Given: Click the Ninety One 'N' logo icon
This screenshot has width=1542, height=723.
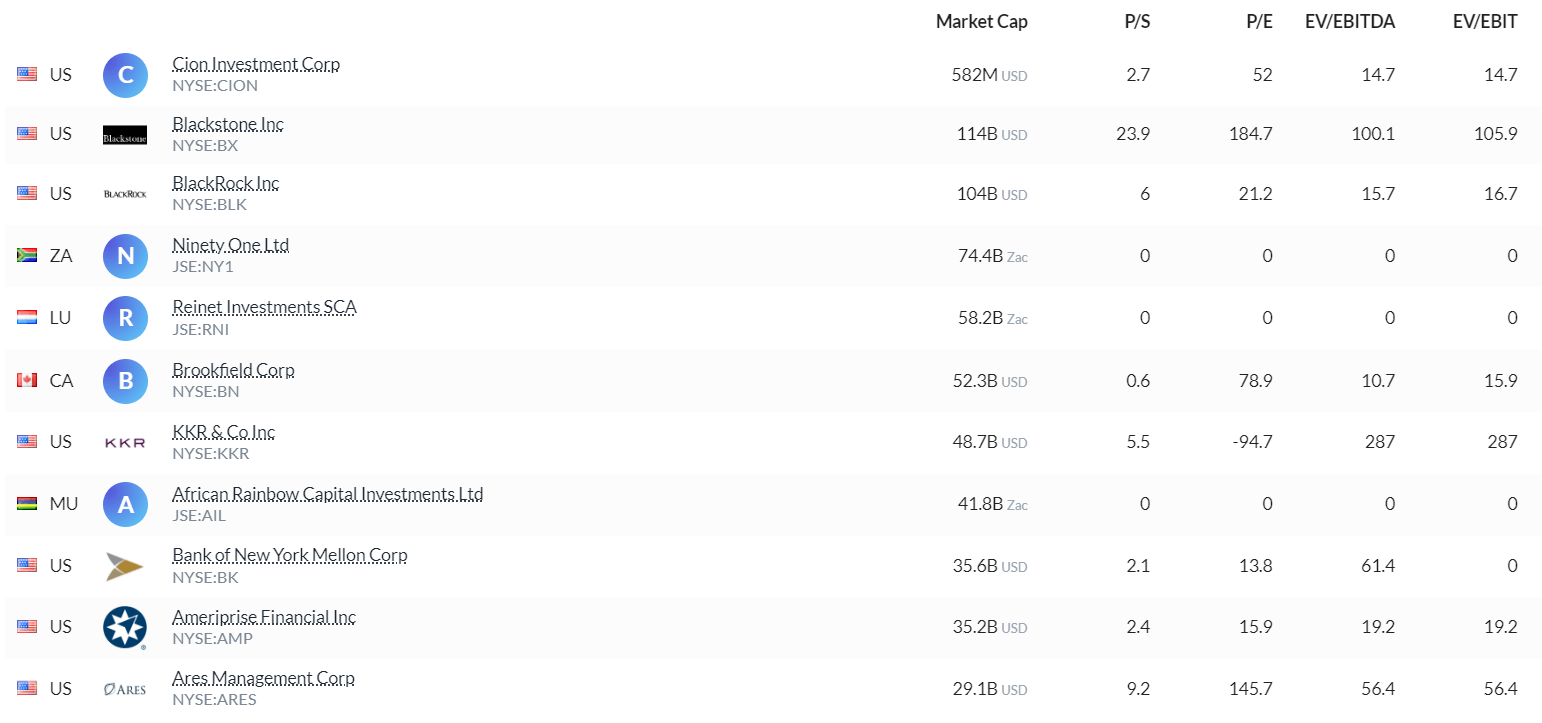Looking at the screenshot, I should tap(125, 255).
